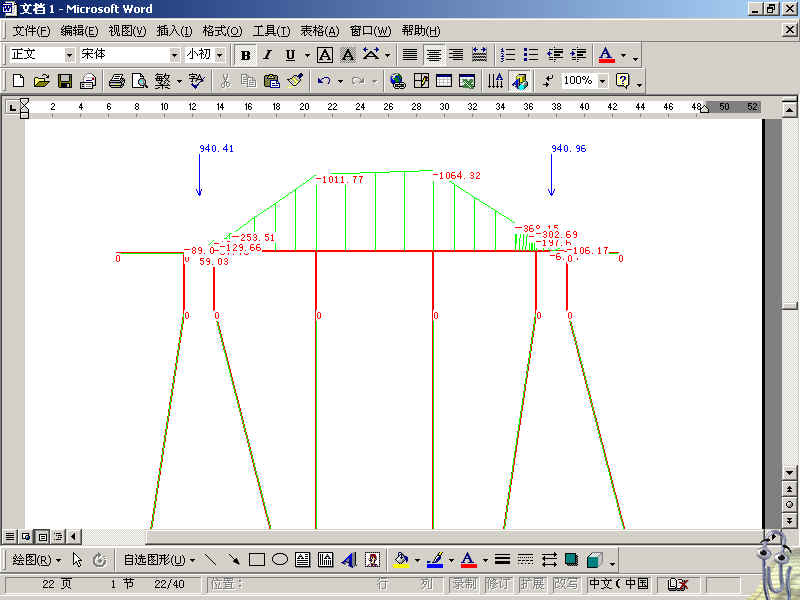Viewport: 800px width, 600px height.
Task: Open the Microsoft Word Help icon
Action: pos(622,81)
